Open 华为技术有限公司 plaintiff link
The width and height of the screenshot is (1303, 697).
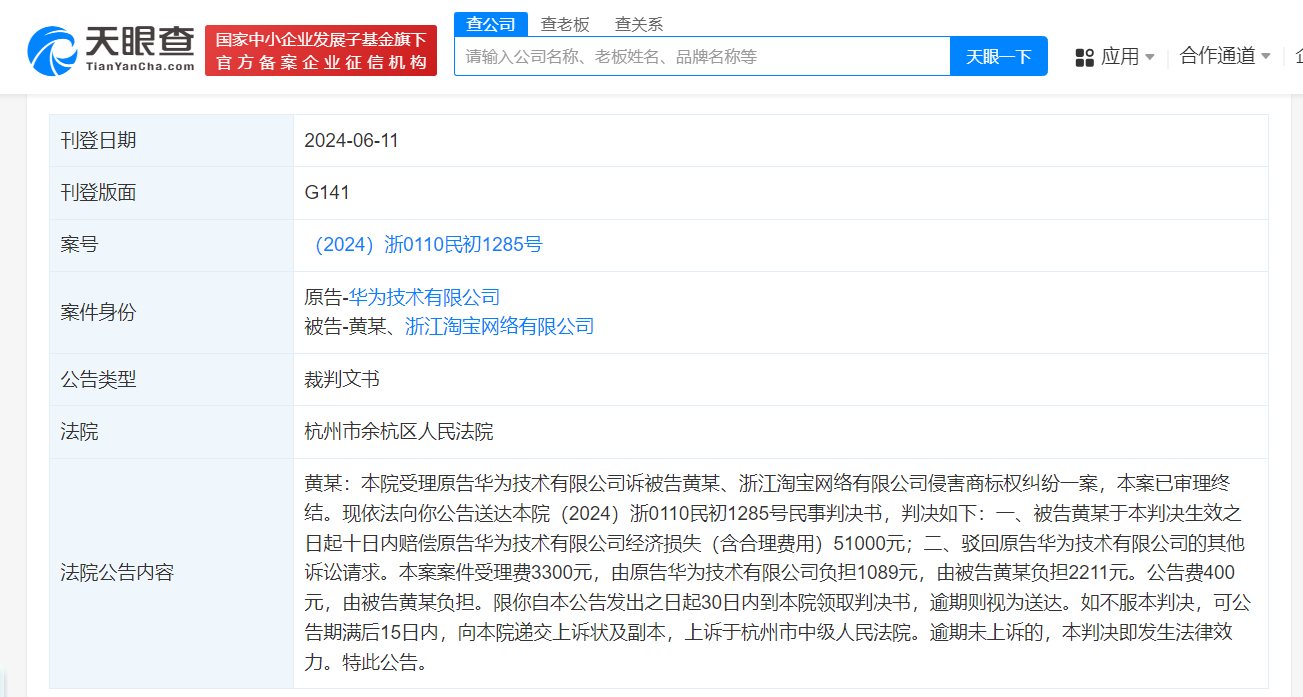pyautogui.click(x=424, y=297)
